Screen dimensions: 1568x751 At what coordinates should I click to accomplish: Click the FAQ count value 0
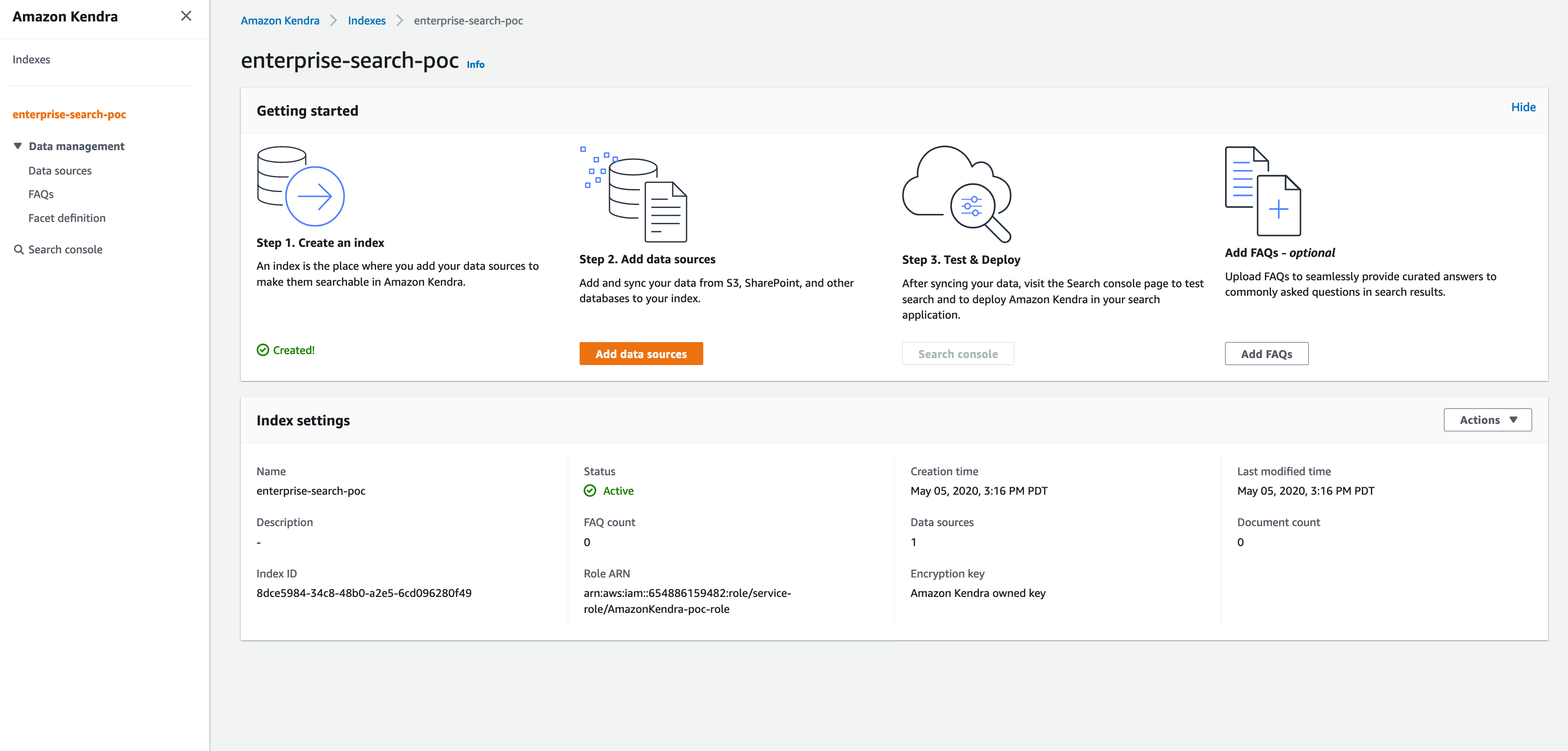[587, 542]
